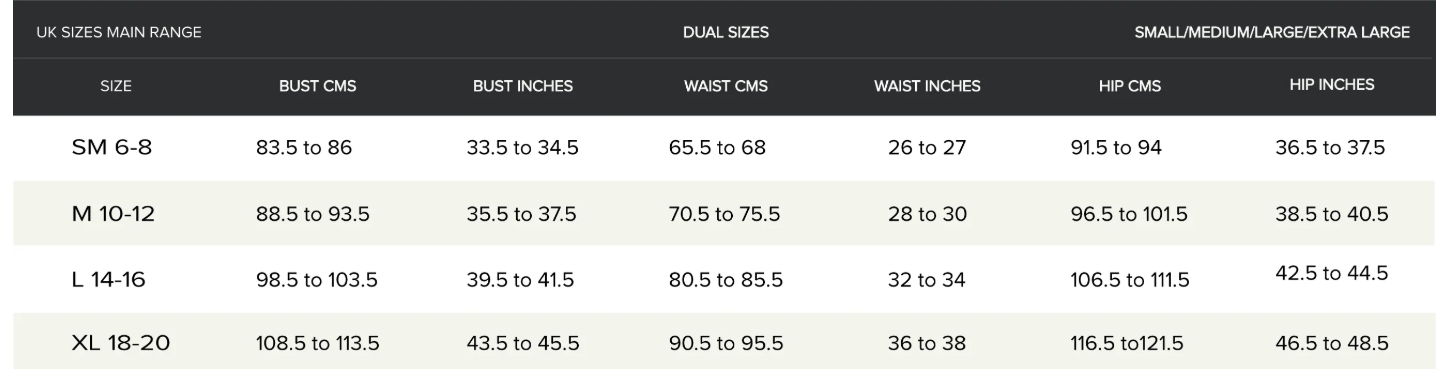Click the Size column header
Screen dimensions: 1441x369
[116, 86]
